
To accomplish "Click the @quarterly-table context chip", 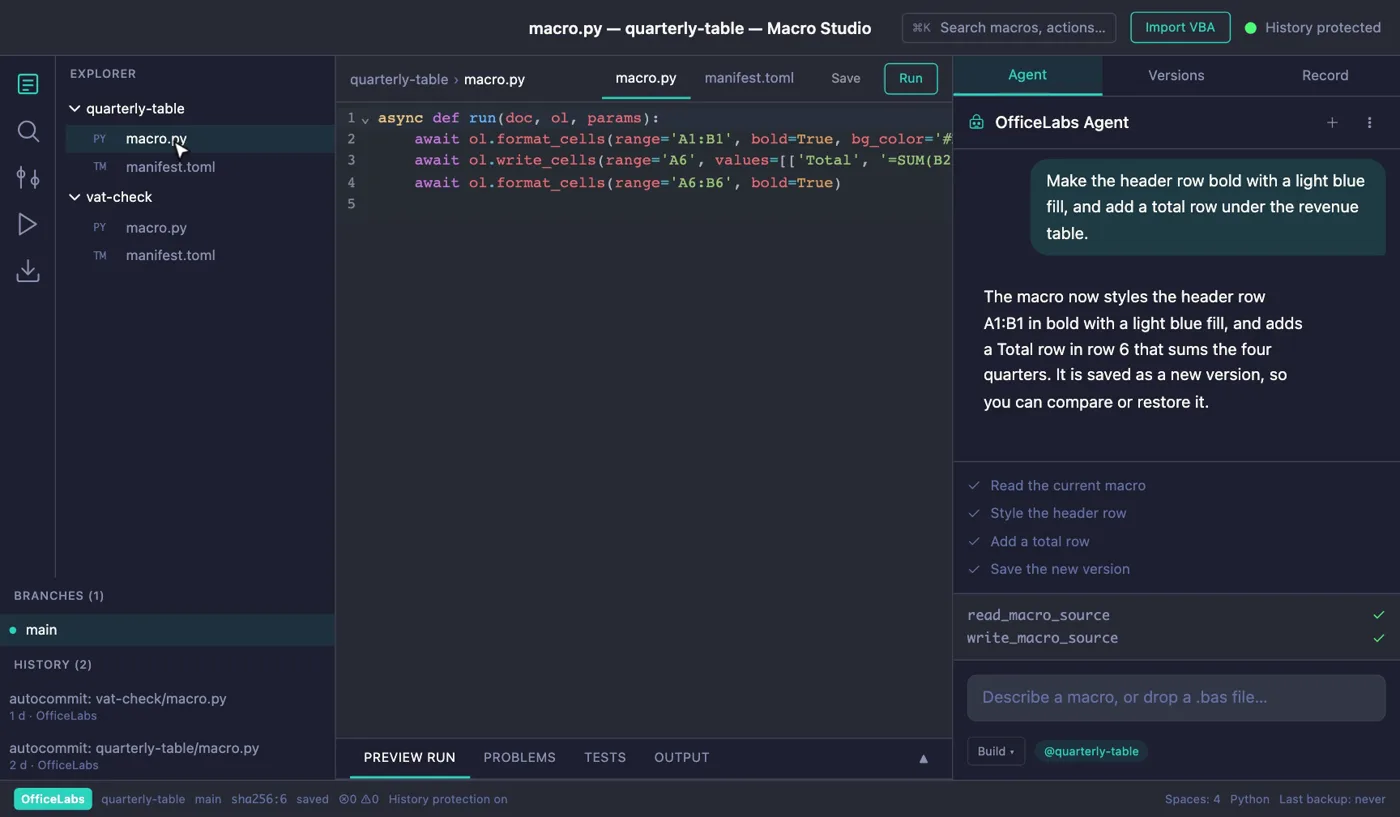I will click(1091, 751).
